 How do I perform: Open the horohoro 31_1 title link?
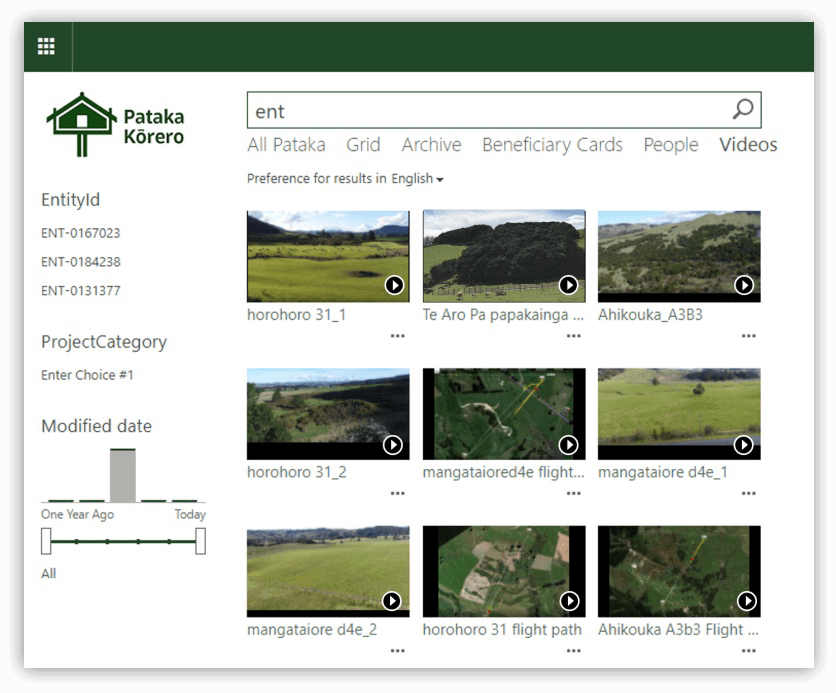click(x=296, y=315)
